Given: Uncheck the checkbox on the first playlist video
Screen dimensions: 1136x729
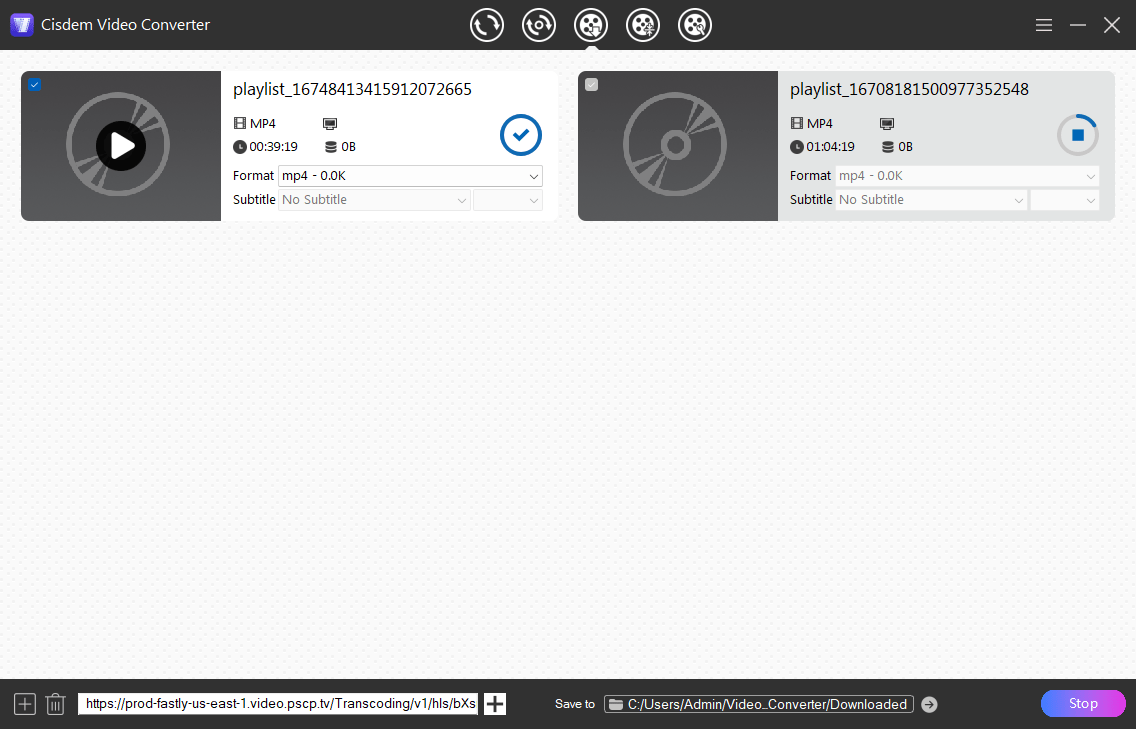Looking at the screenshot, I should 35,85.
